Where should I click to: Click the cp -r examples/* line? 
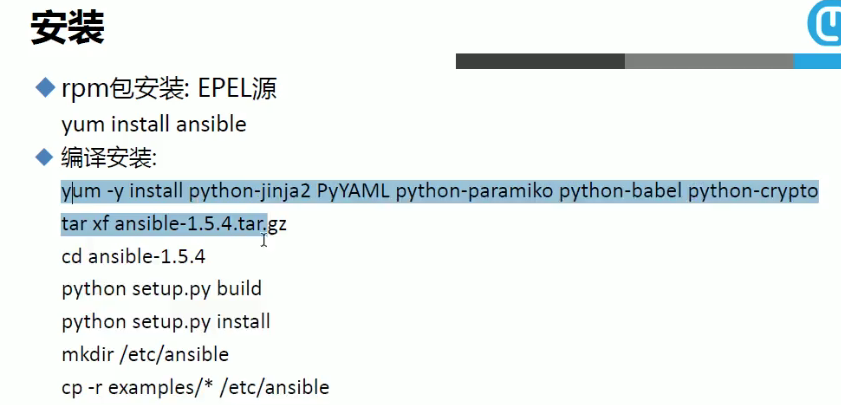click(x=195, y=387)
